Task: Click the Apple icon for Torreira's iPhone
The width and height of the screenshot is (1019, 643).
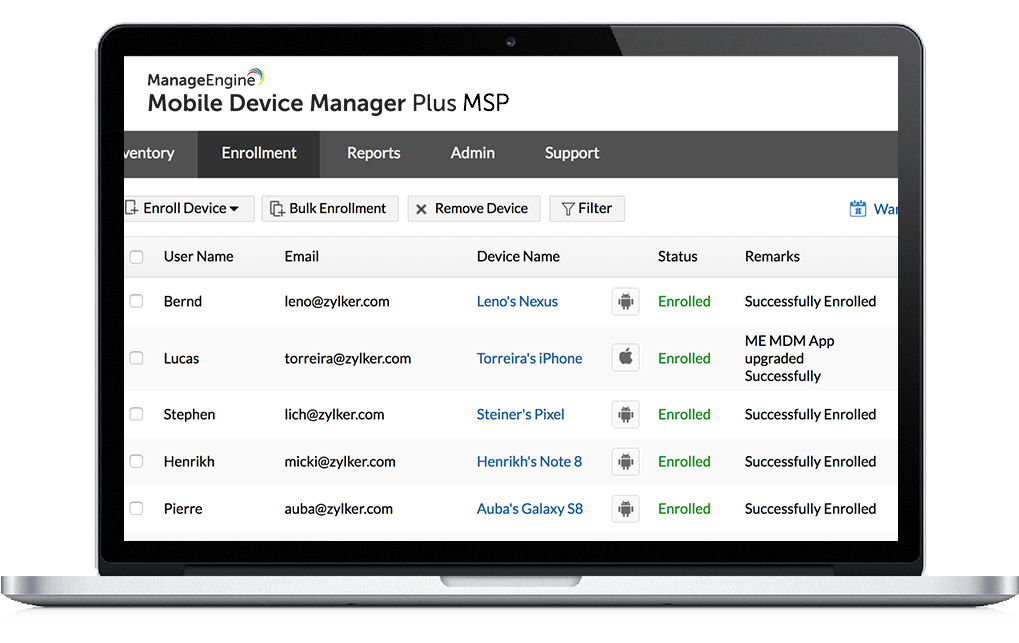Action: click(625, 358)
